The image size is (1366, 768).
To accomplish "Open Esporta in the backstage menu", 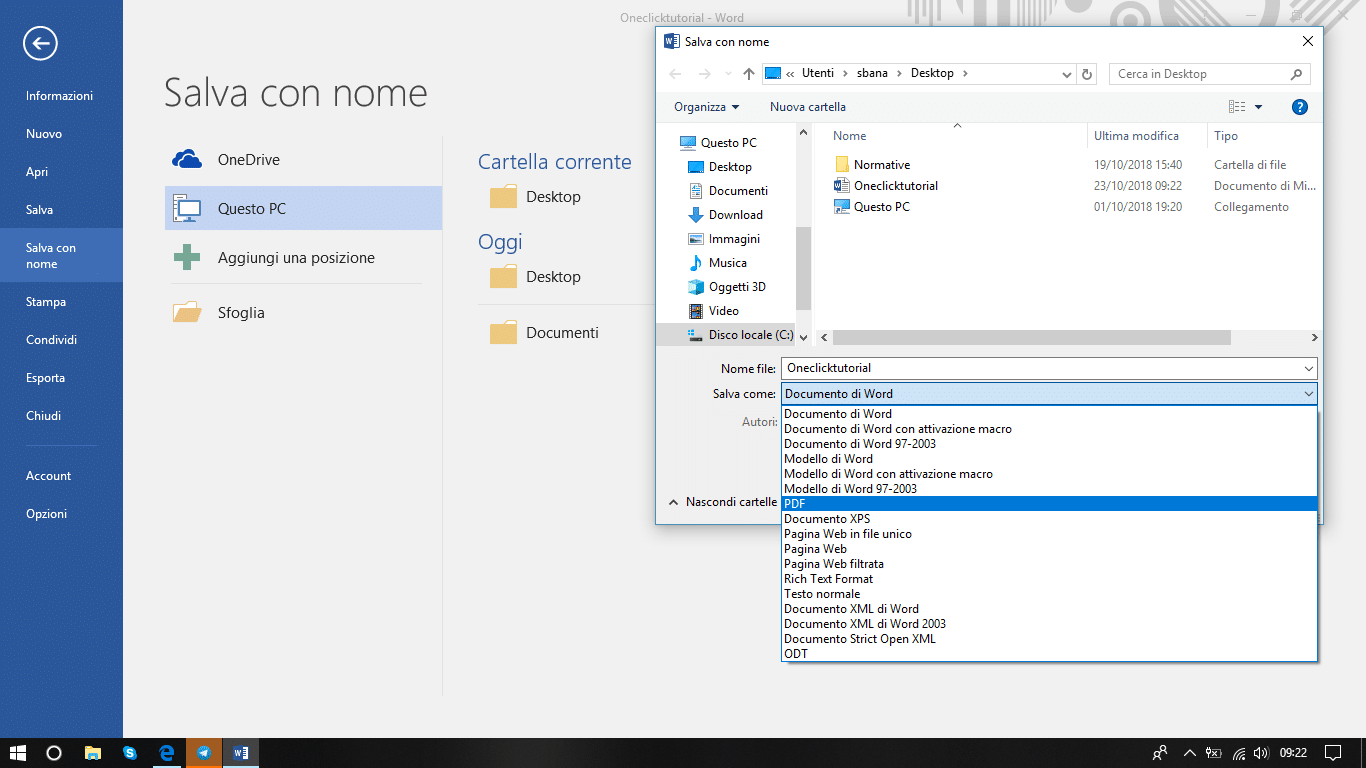I will coord(61,378).
